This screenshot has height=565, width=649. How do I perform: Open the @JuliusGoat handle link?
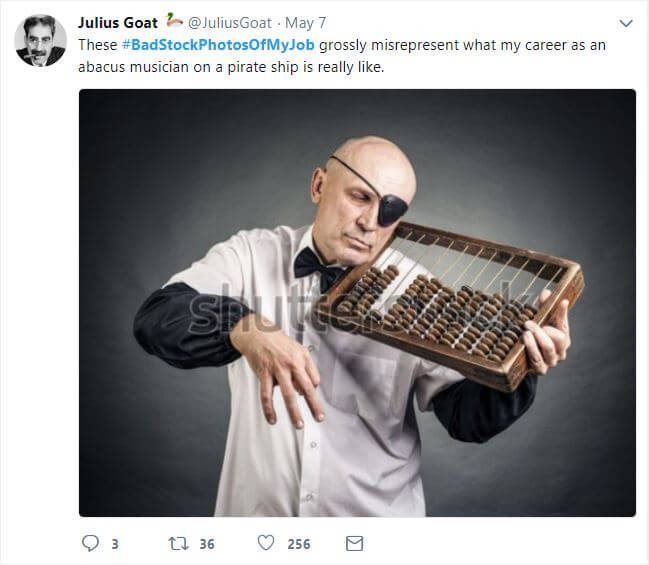230,23
